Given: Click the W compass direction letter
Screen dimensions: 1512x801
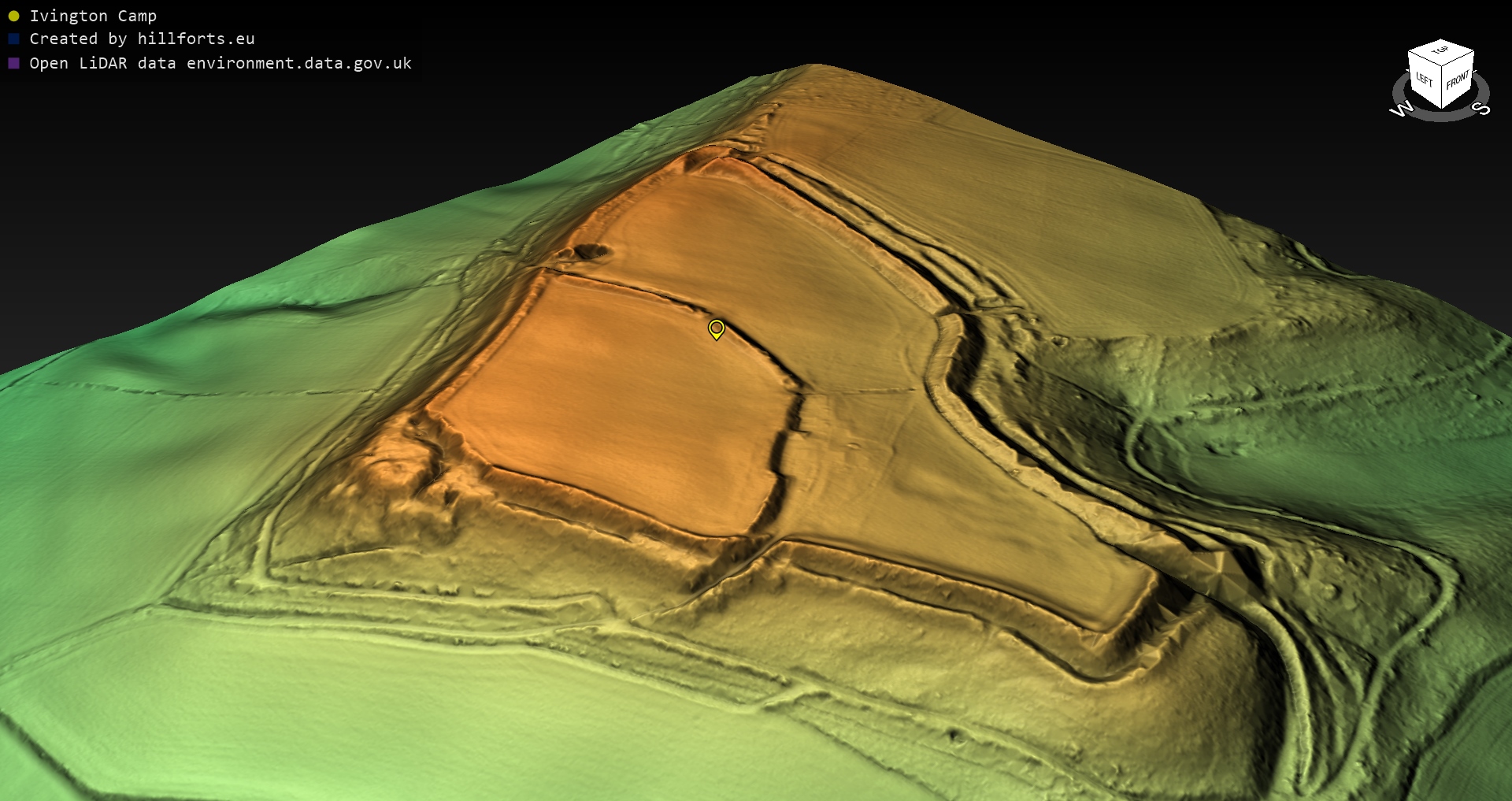Looking at the screenshot, I should [x=1402, y=109].
